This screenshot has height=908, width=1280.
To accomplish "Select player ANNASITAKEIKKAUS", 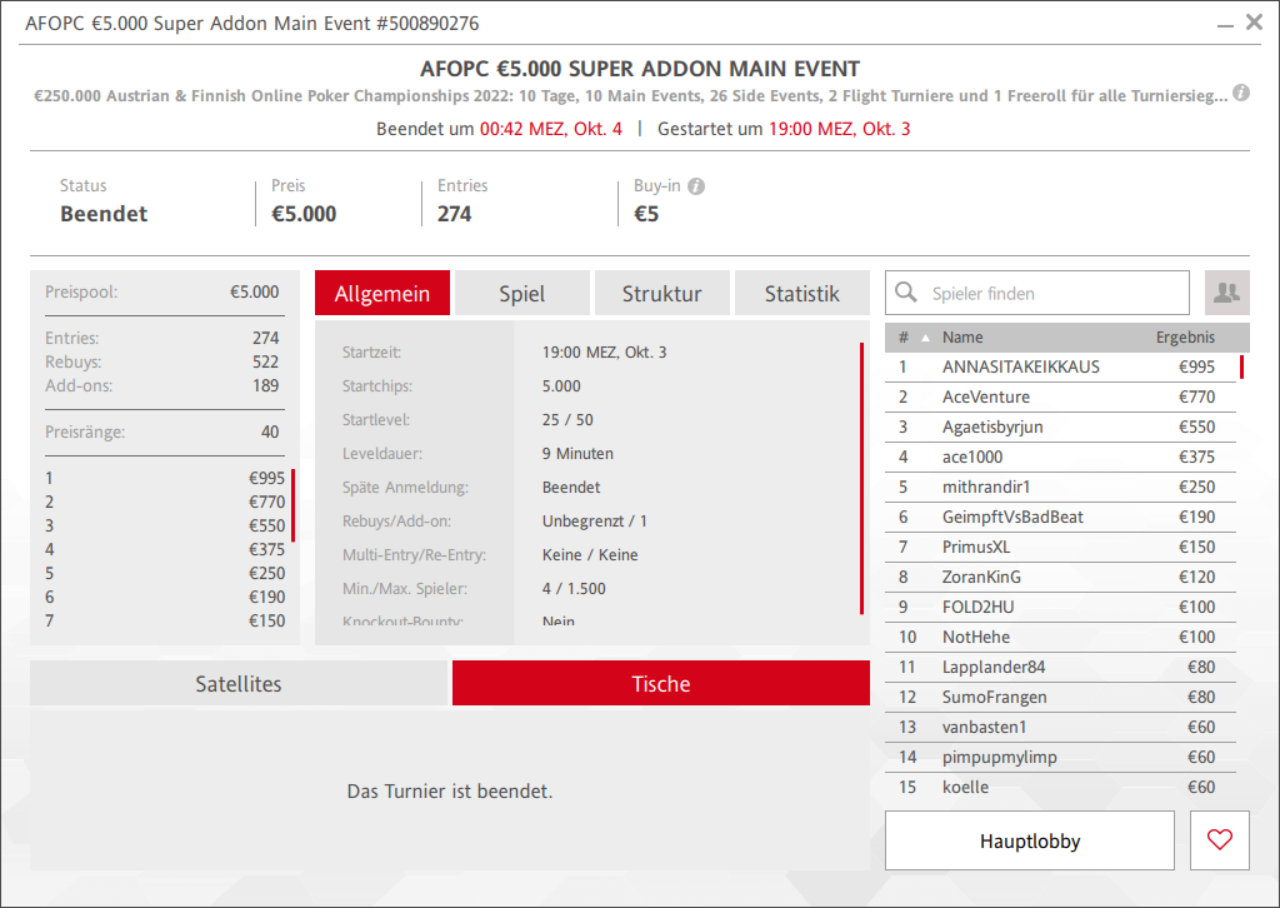I will click(x=1060, y=367).
